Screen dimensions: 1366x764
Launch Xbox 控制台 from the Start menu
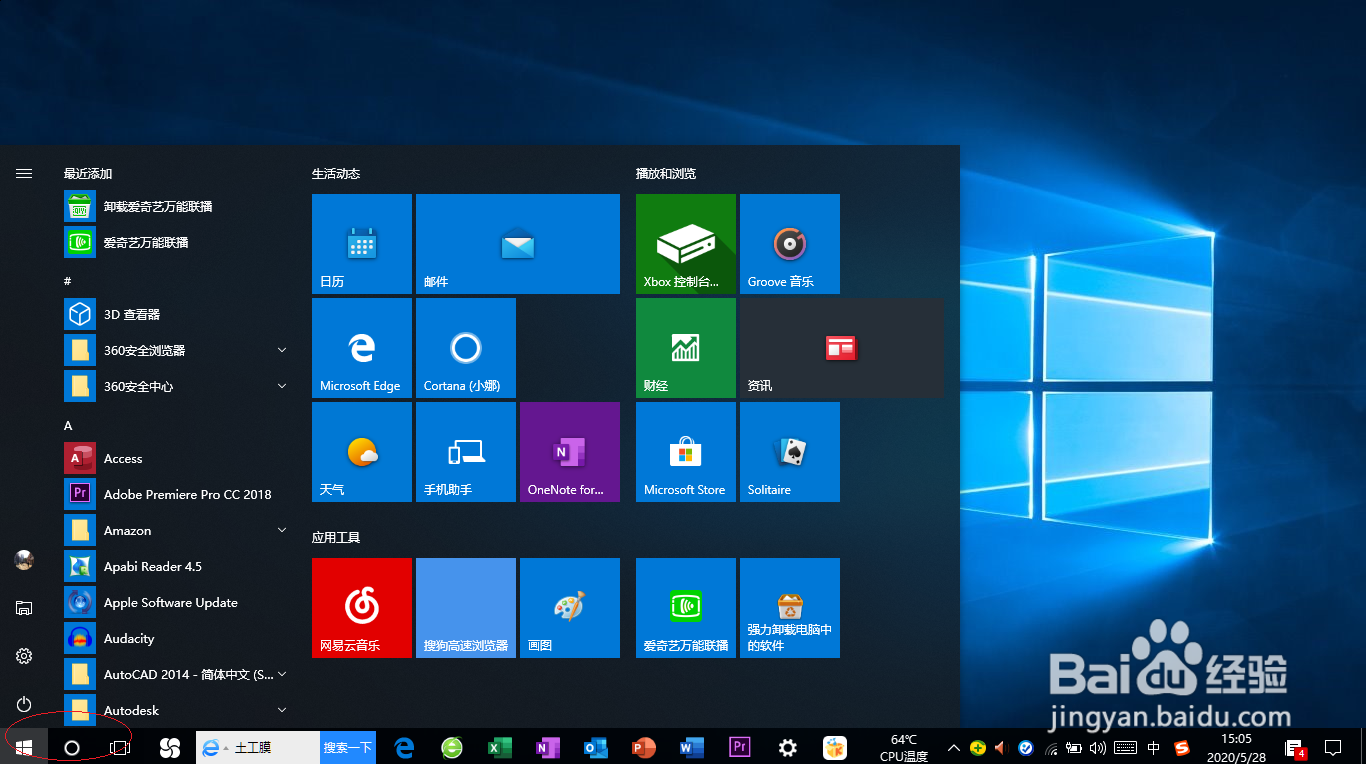[x=685, y=243]
